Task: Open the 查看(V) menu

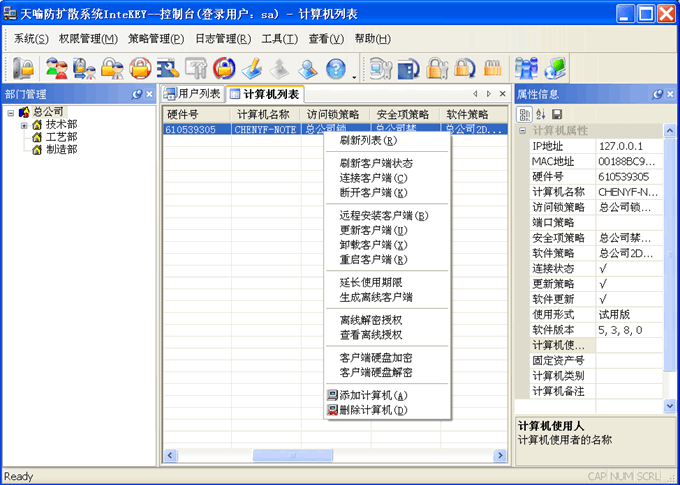Action: (326, 39)
